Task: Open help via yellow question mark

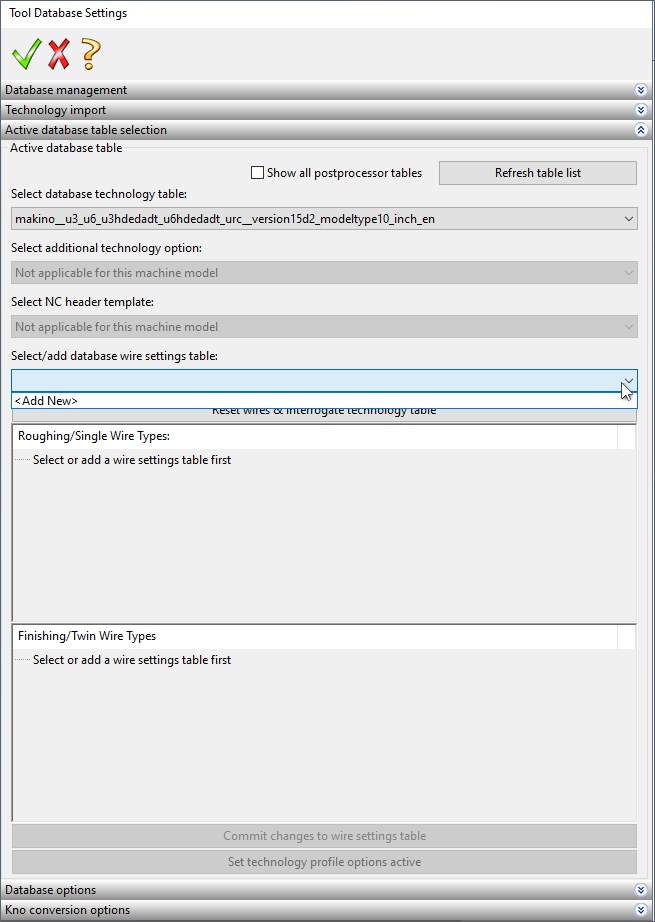Action: (x=91, y=54)
